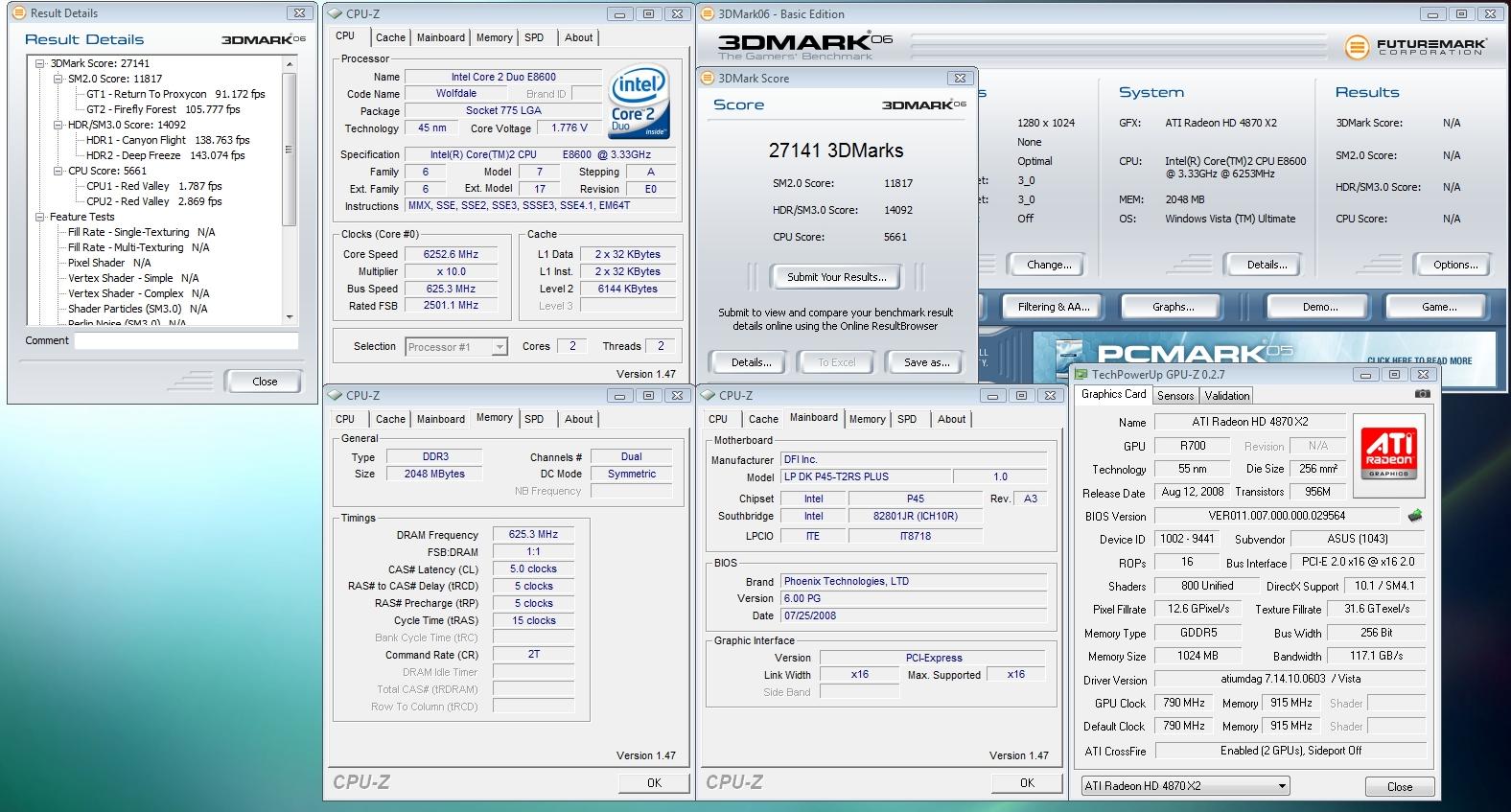1511x812 pixels.
Task: Collapse the 3DMark Score tree node
Action: [x=40, y=63]
